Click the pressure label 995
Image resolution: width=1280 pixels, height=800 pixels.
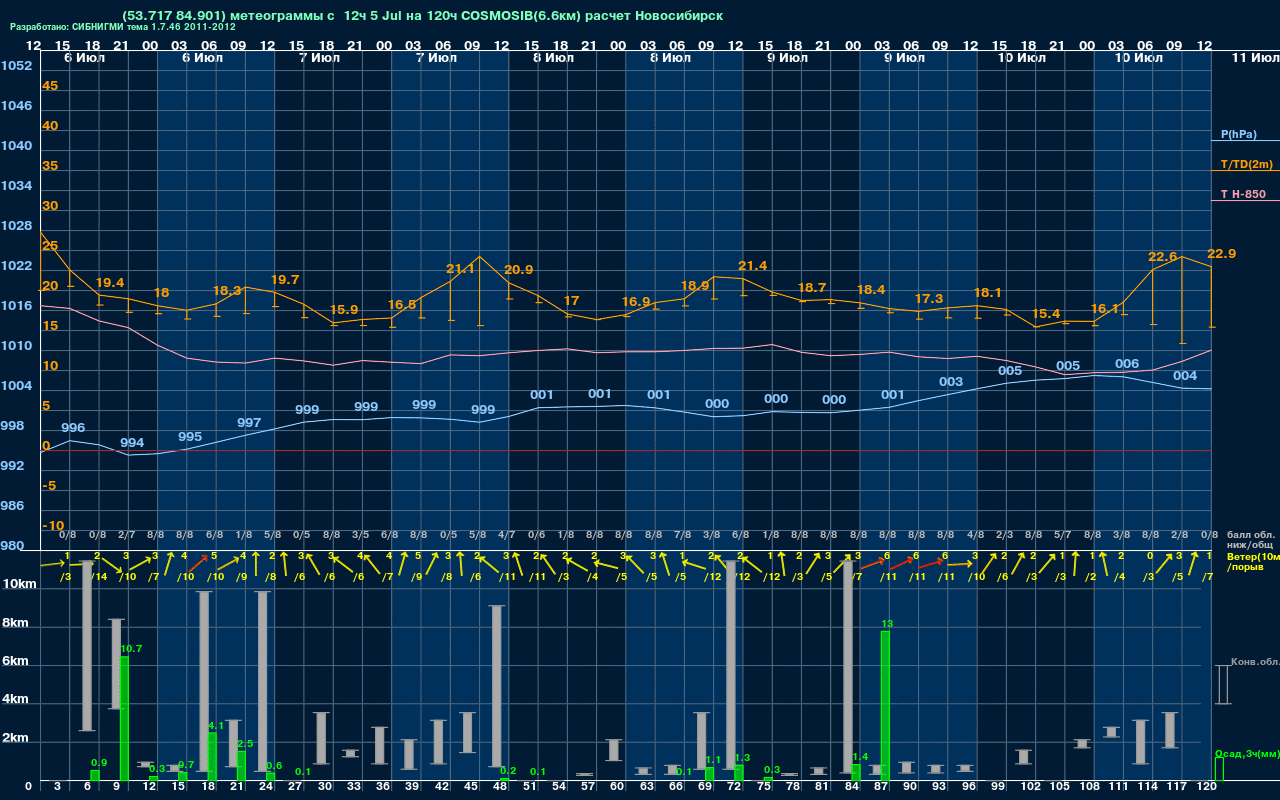click(190, 437)
